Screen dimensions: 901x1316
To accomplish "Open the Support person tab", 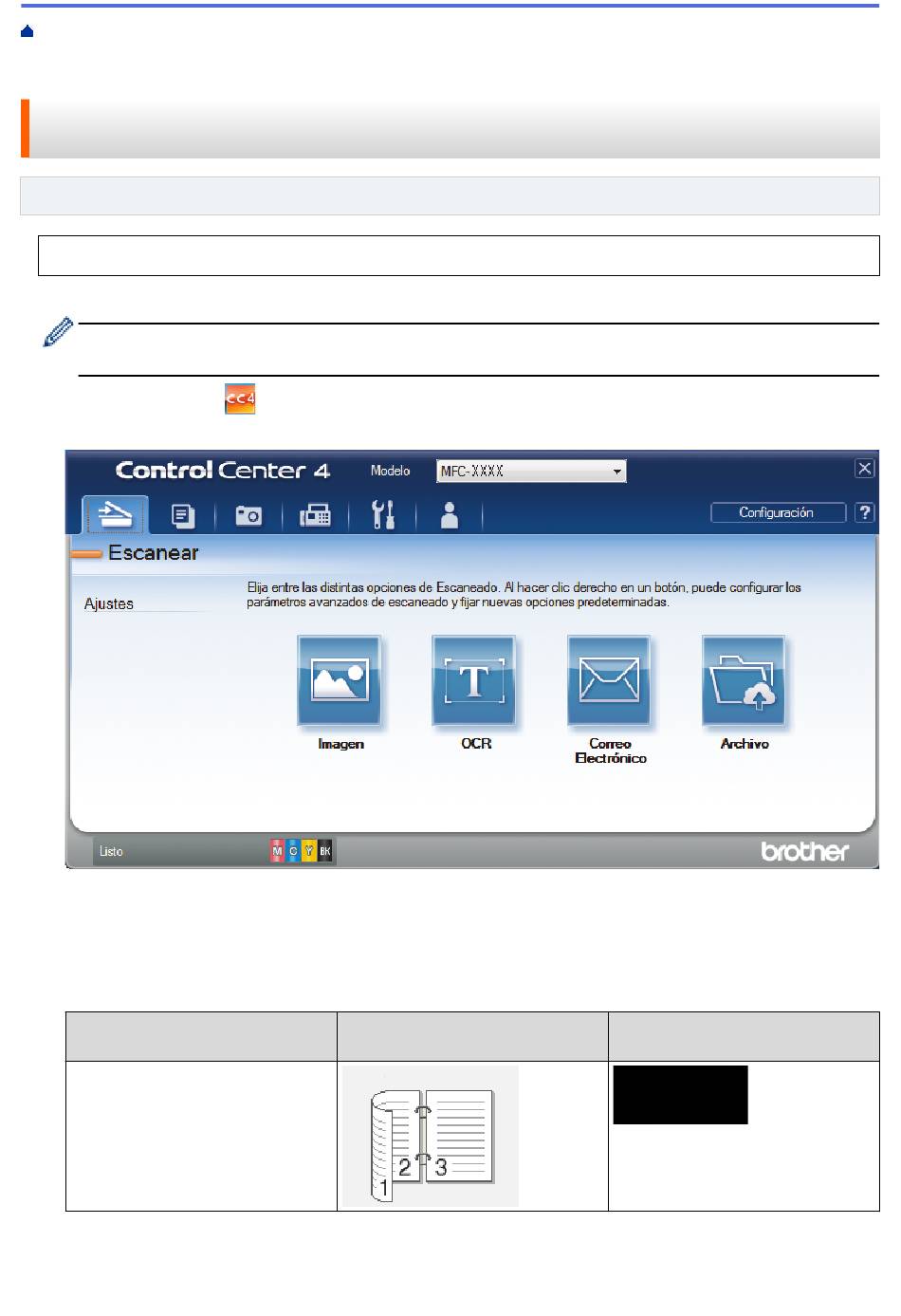I will (450, 515).
